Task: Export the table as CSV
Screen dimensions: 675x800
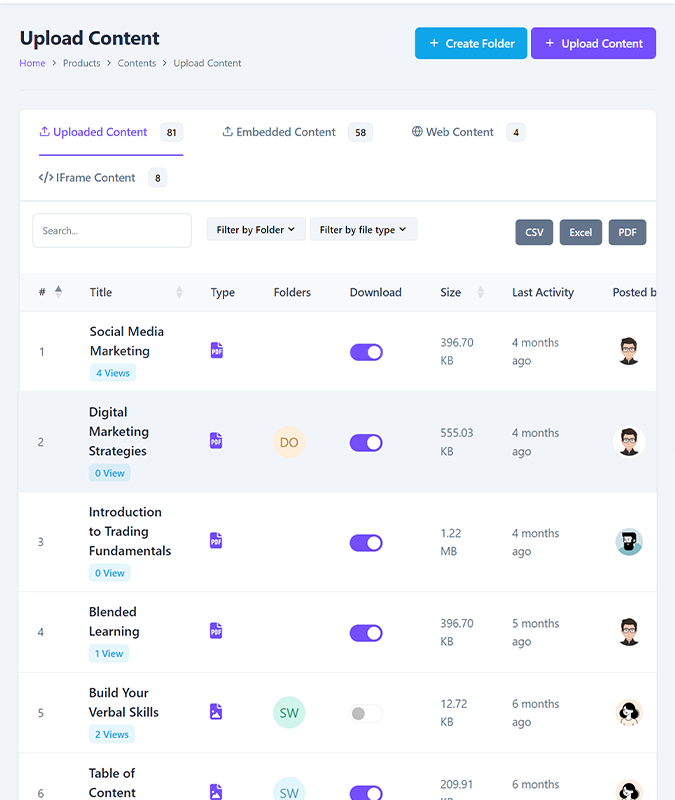Action: pos(534,232)
